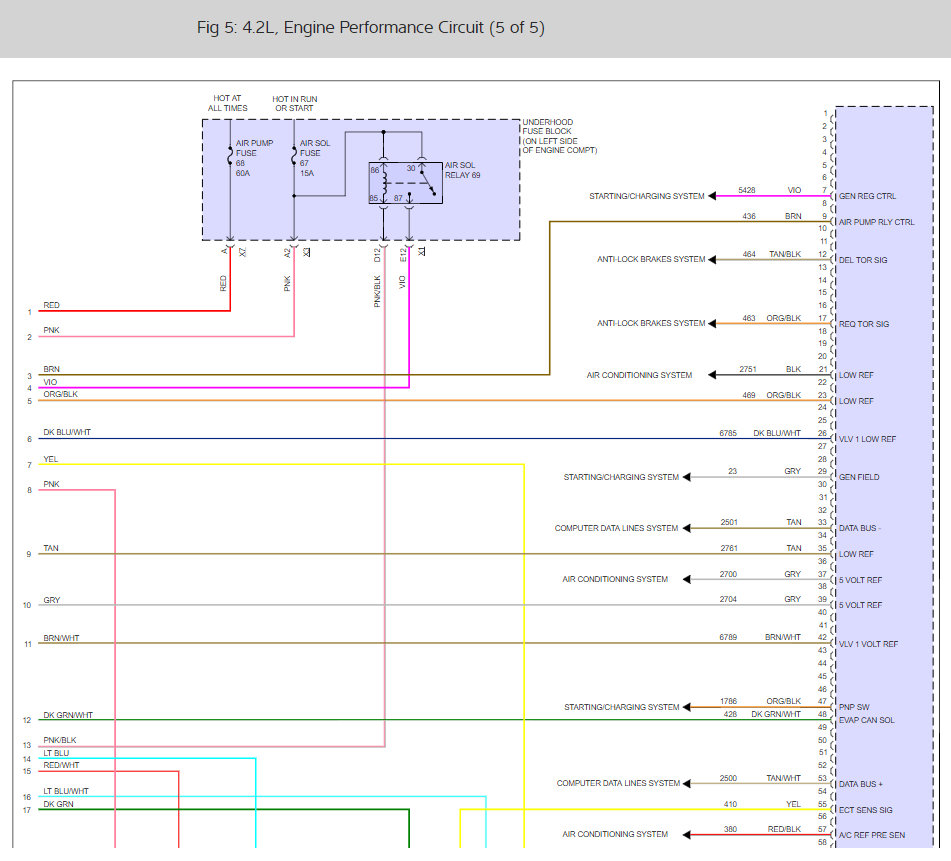The width and height of the screenshot is (951, 861).
Task: Click the Air Sol Relay 69 switch symbol
Action: tap(427, 185)
